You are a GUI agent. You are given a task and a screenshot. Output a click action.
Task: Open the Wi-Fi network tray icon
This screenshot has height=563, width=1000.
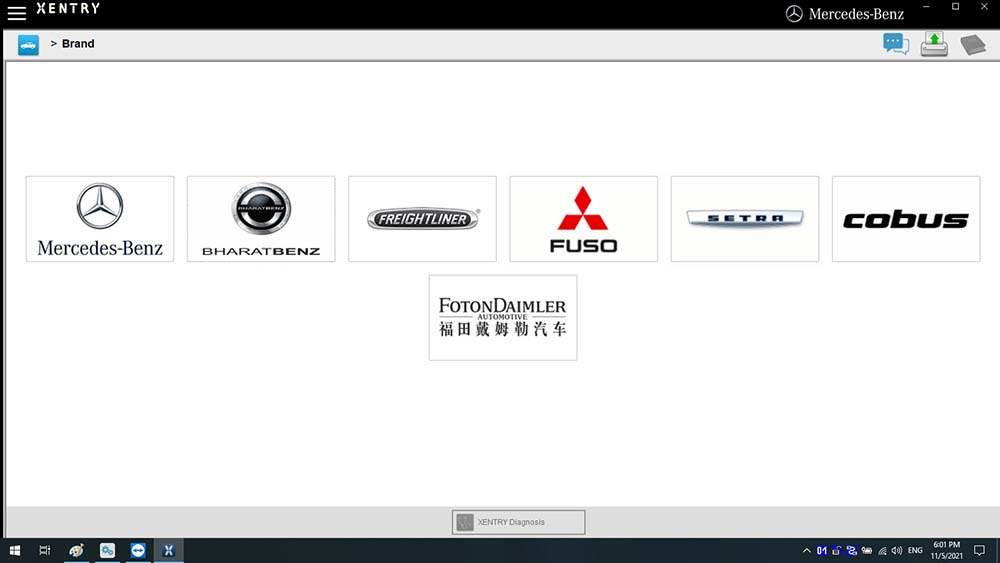[882, 550]
